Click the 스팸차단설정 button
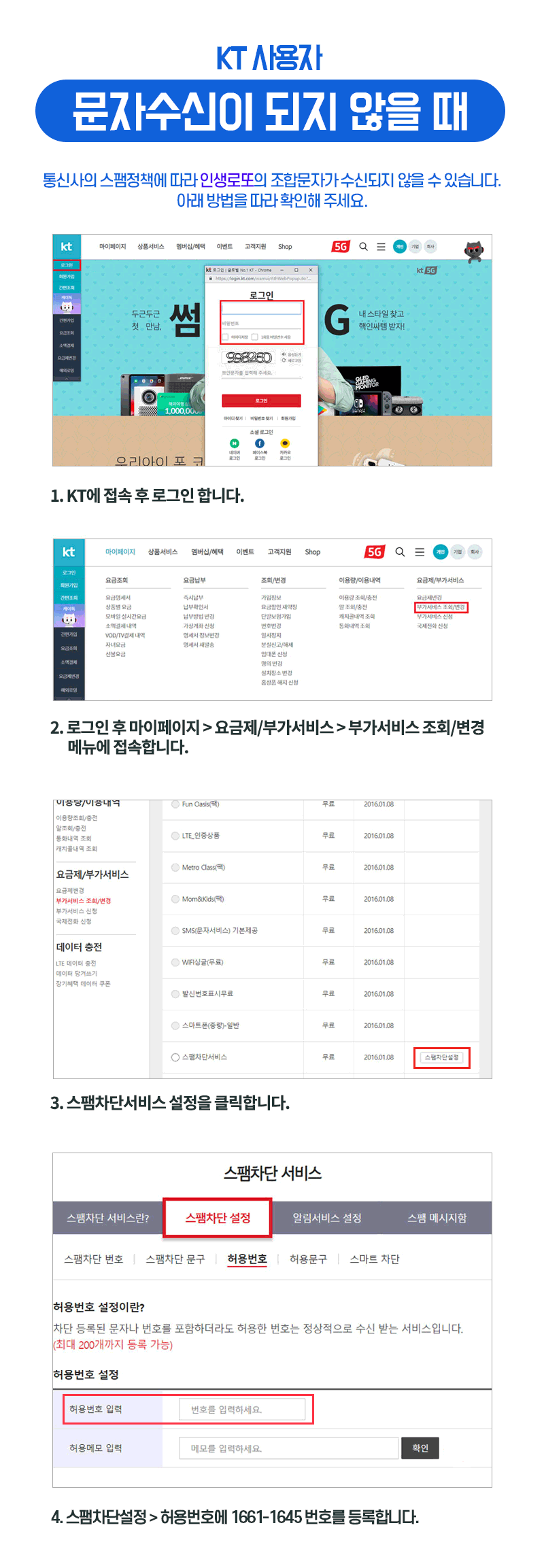Screen dimensions: 544x1568 click(442, 1057)
